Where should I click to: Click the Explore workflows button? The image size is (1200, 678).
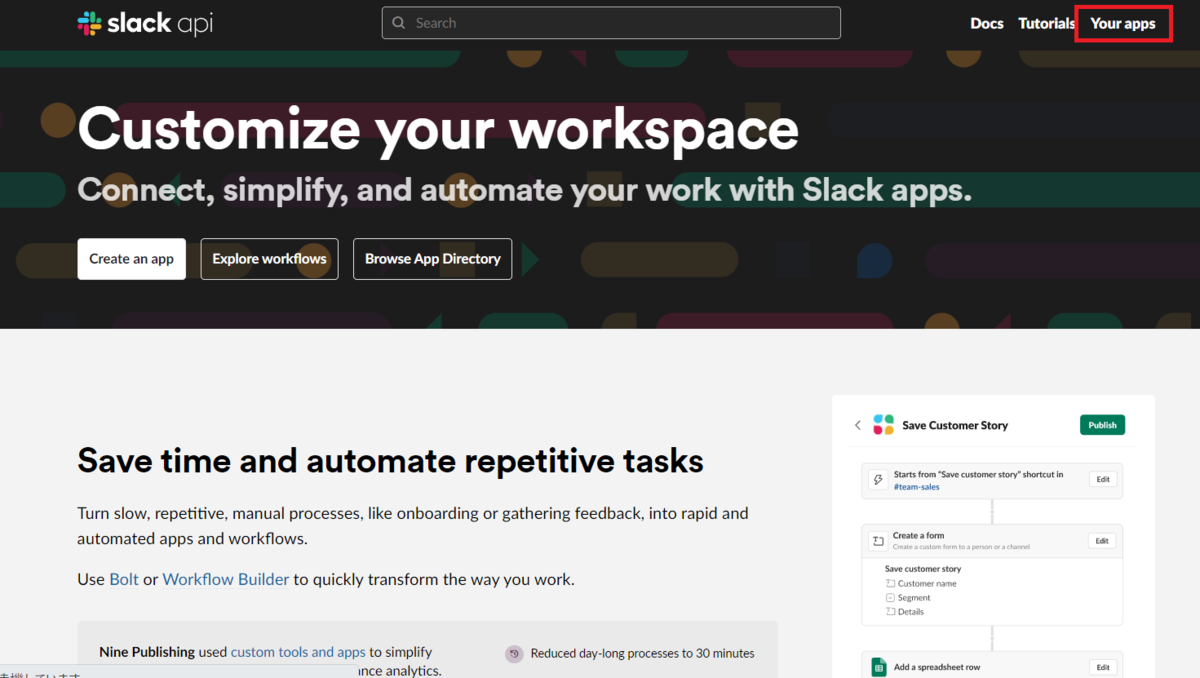tap(269, 259)
